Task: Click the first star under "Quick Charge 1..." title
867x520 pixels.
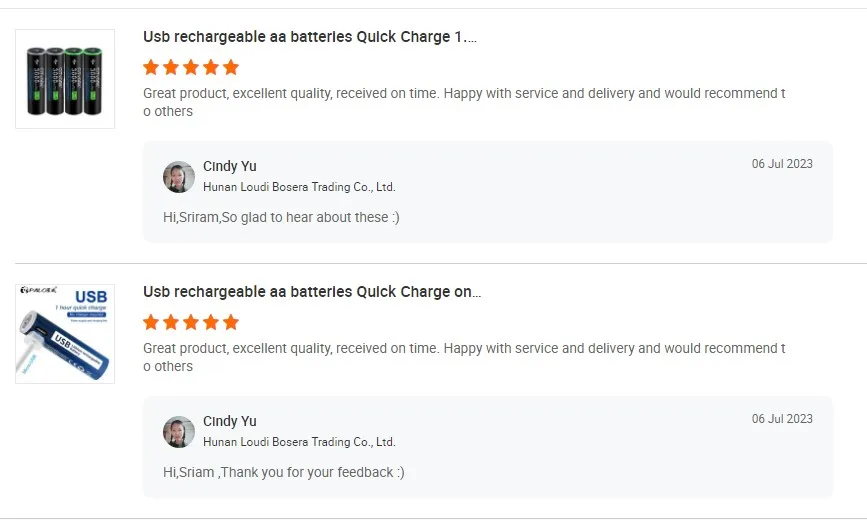Action: [151, 67]
